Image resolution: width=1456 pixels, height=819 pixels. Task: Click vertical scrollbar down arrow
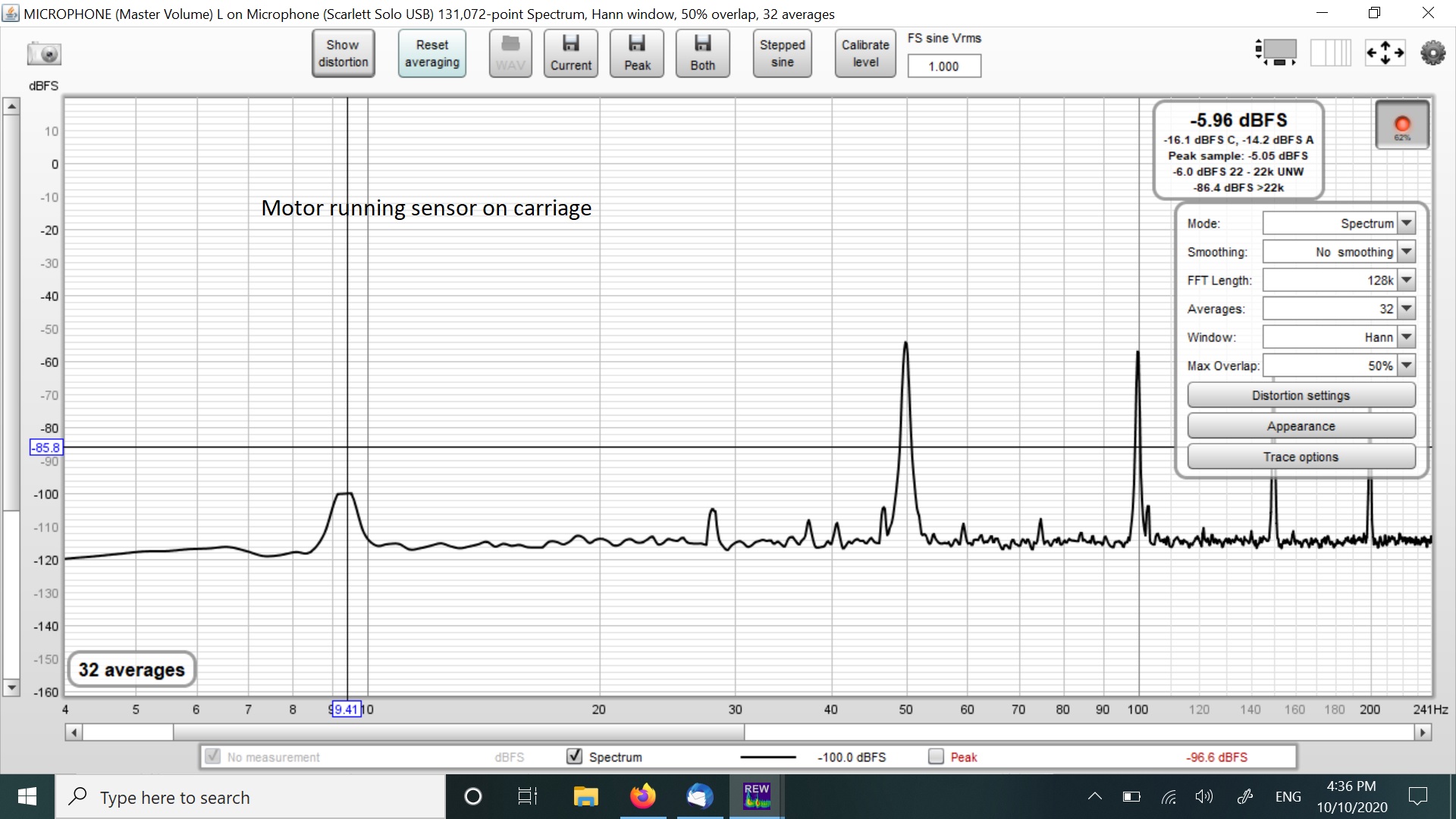[x=11, y=689]
